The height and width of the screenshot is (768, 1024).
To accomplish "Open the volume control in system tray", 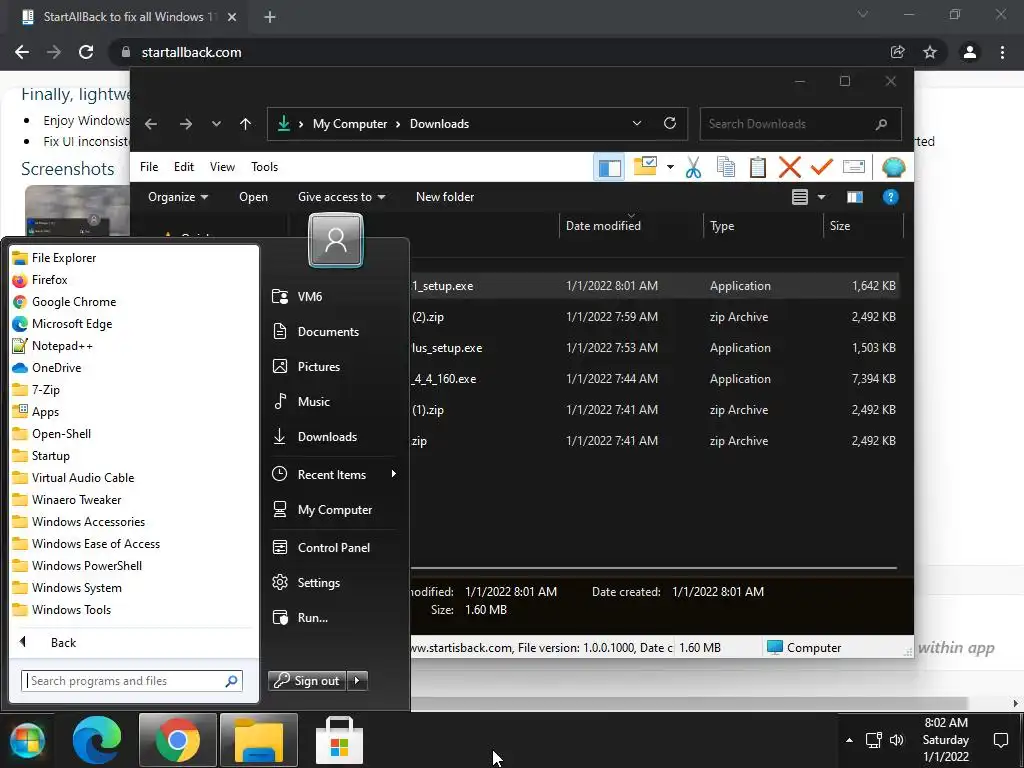I will click(897, 740).
